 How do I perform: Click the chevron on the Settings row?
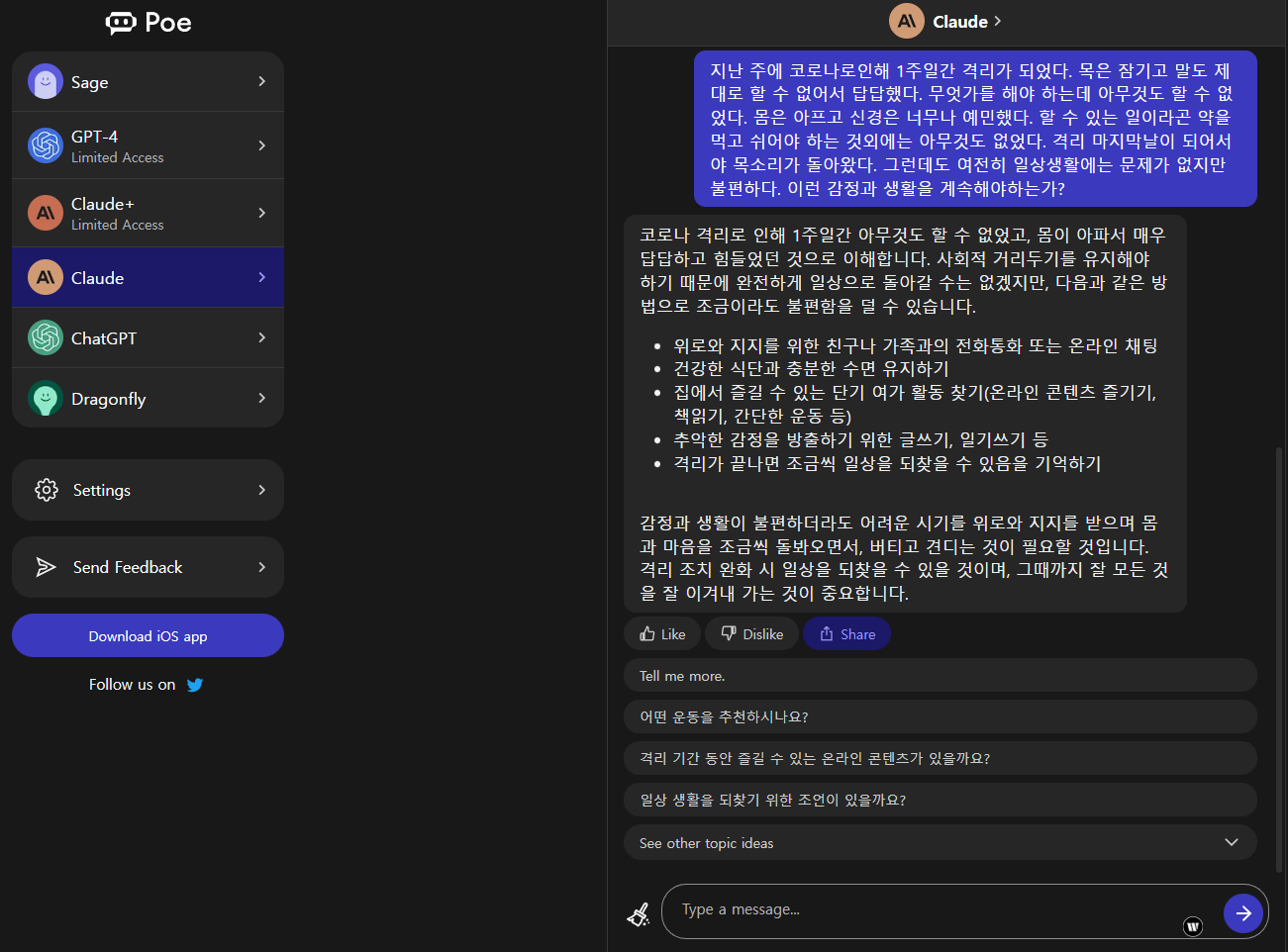(261, 490)
